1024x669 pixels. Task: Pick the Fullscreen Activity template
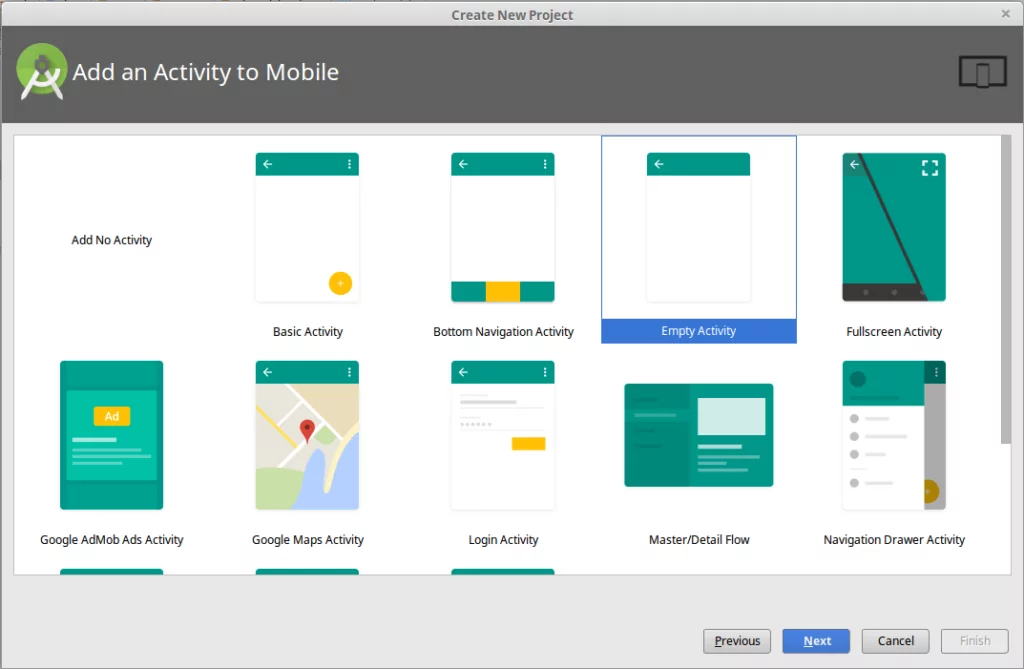[x=893, y=228]
